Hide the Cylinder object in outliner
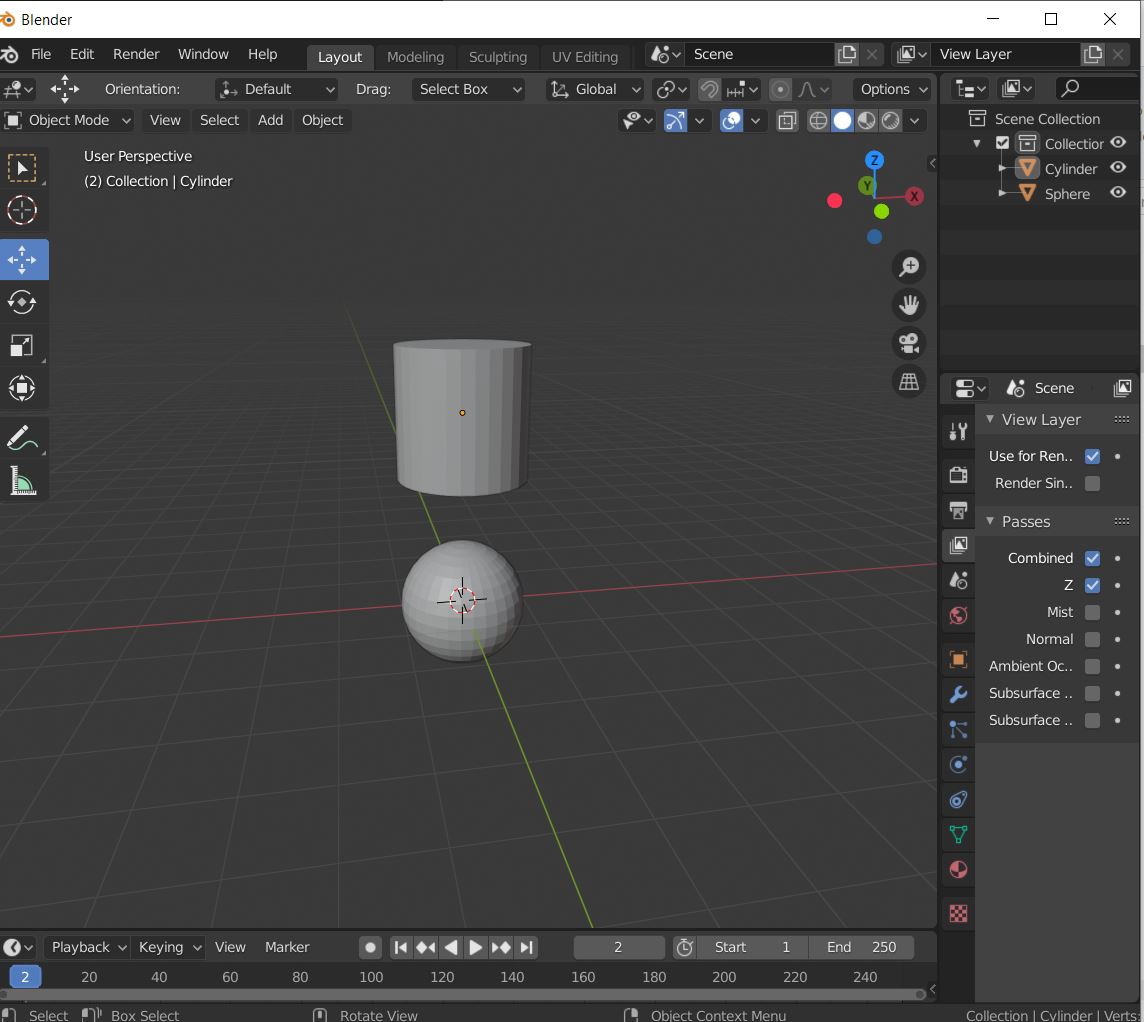Screen dimensions: 1144x1022 (x=1118, y=168)
